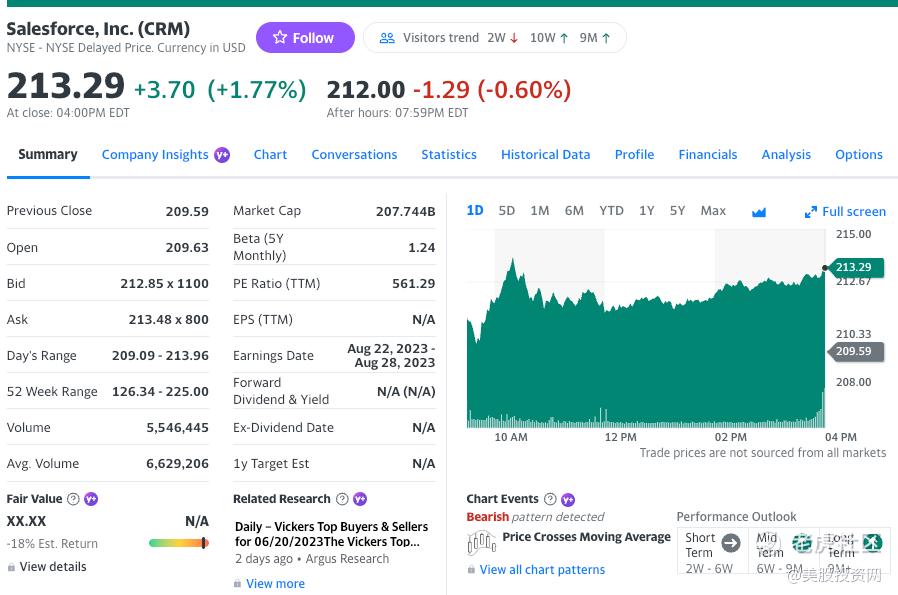This screenshot has width=898, height=595.
Task: Select the 5D chart range
Action: click(507, 211)
